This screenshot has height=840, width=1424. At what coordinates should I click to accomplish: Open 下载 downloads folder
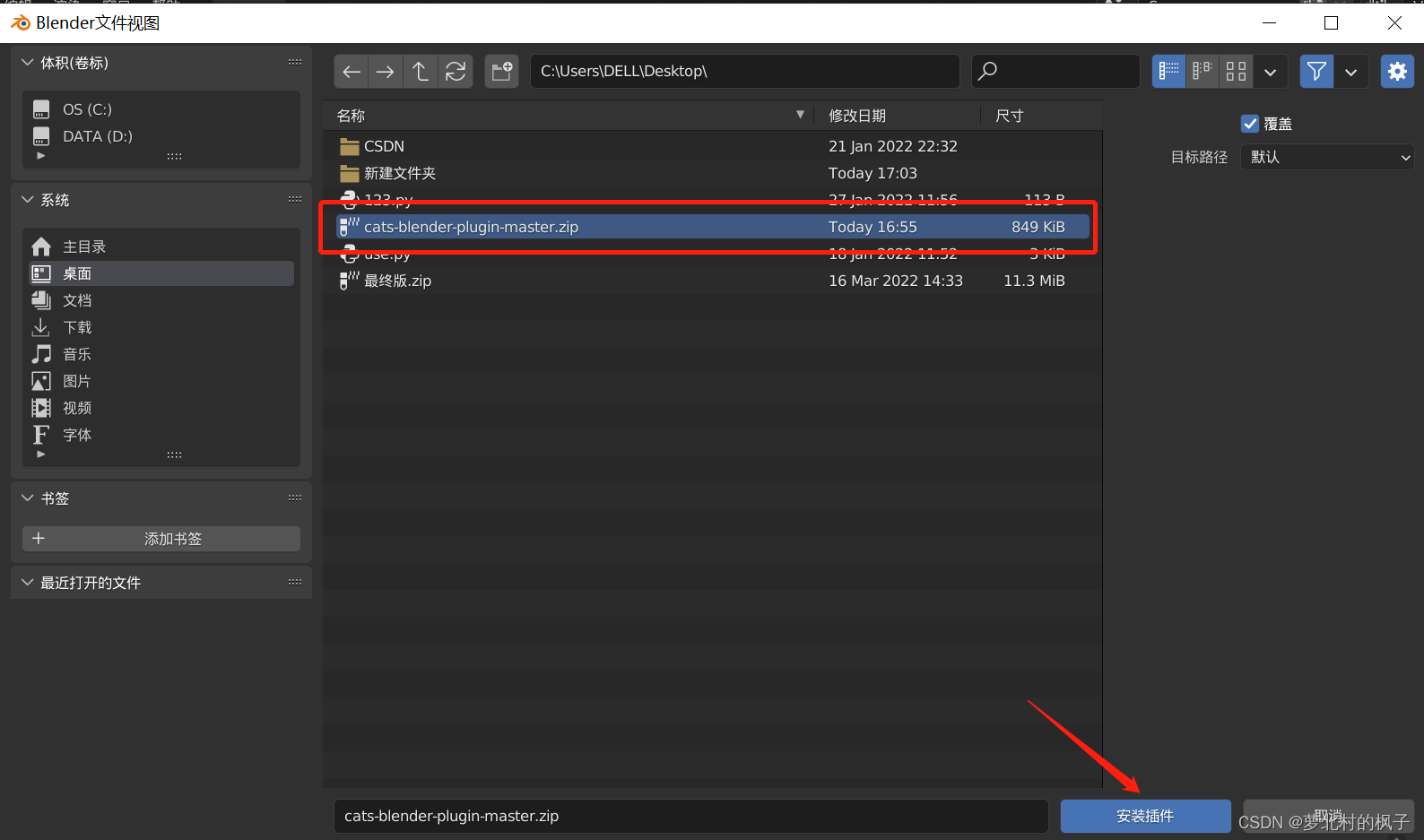[161, 327]
